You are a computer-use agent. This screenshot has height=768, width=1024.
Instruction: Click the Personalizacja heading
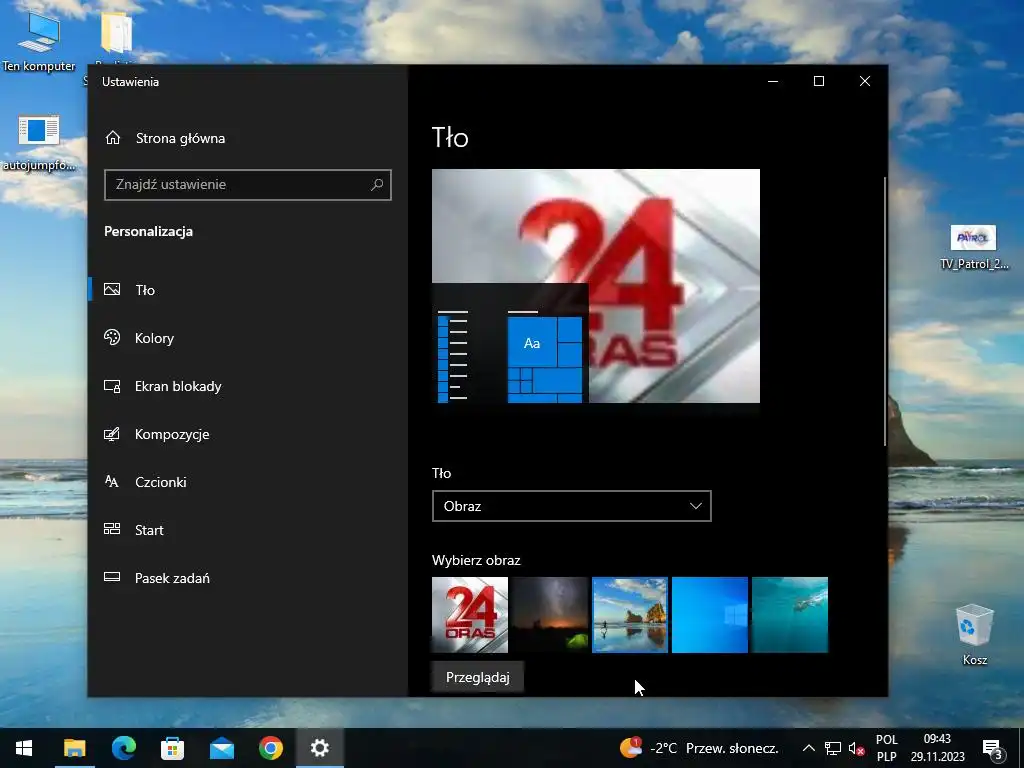pos(148,231)
